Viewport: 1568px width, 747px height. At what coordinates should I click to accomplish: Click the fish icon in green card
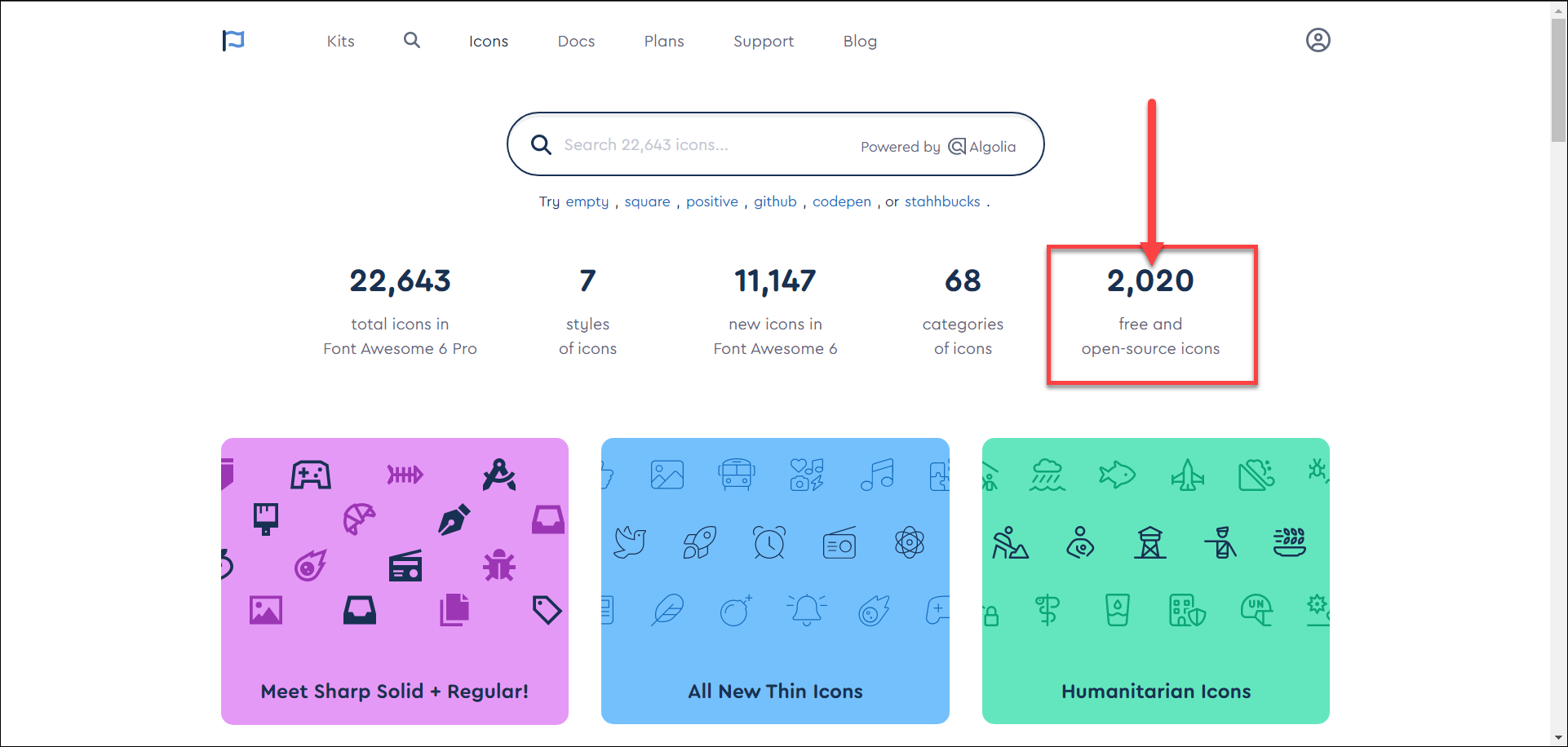click(x=1117, y=475)
